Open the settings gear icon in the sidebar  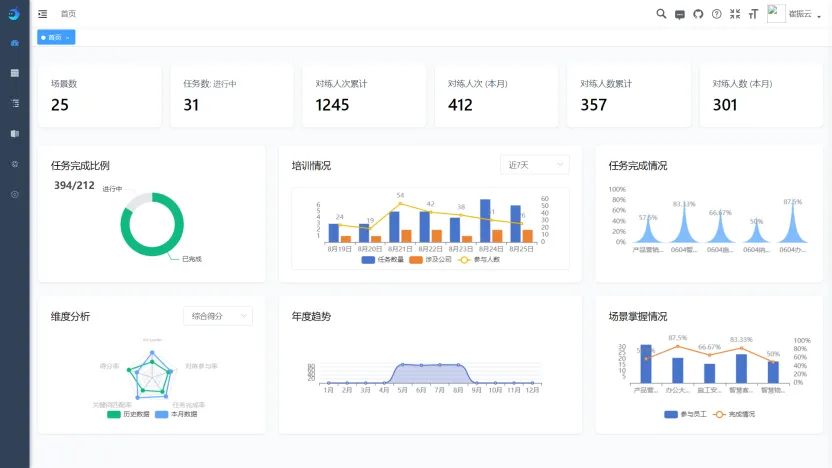click(15, 194)
